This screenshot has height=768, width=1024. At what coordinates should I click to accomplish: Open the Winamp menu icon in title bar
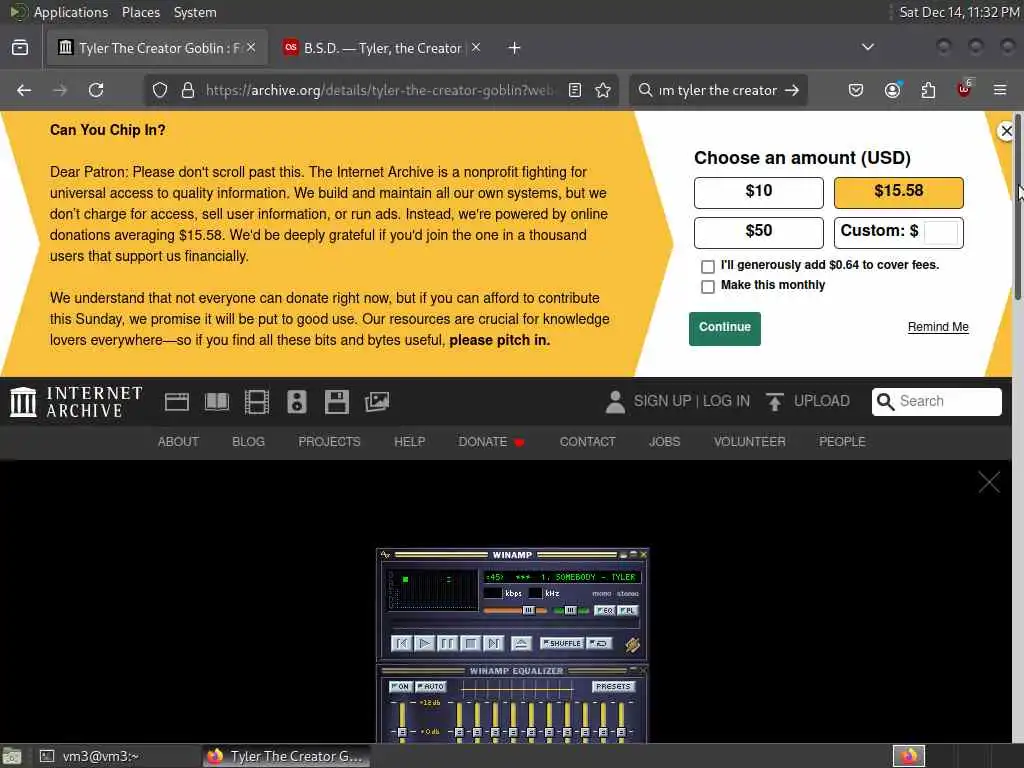coord(385,554)
